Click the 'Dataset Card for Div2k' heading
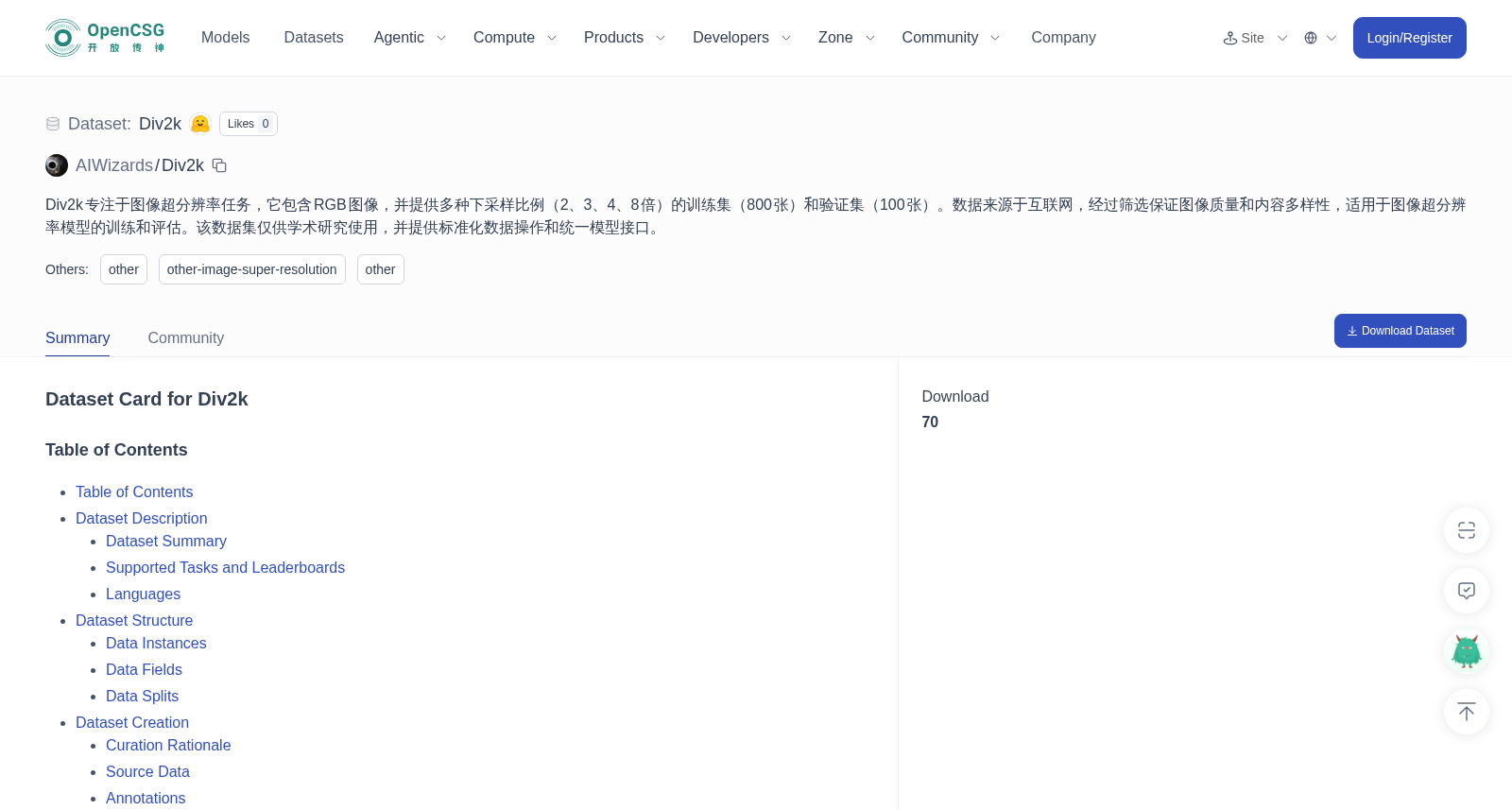Screen dimensions: 1512x810 [x=146, y=399]
